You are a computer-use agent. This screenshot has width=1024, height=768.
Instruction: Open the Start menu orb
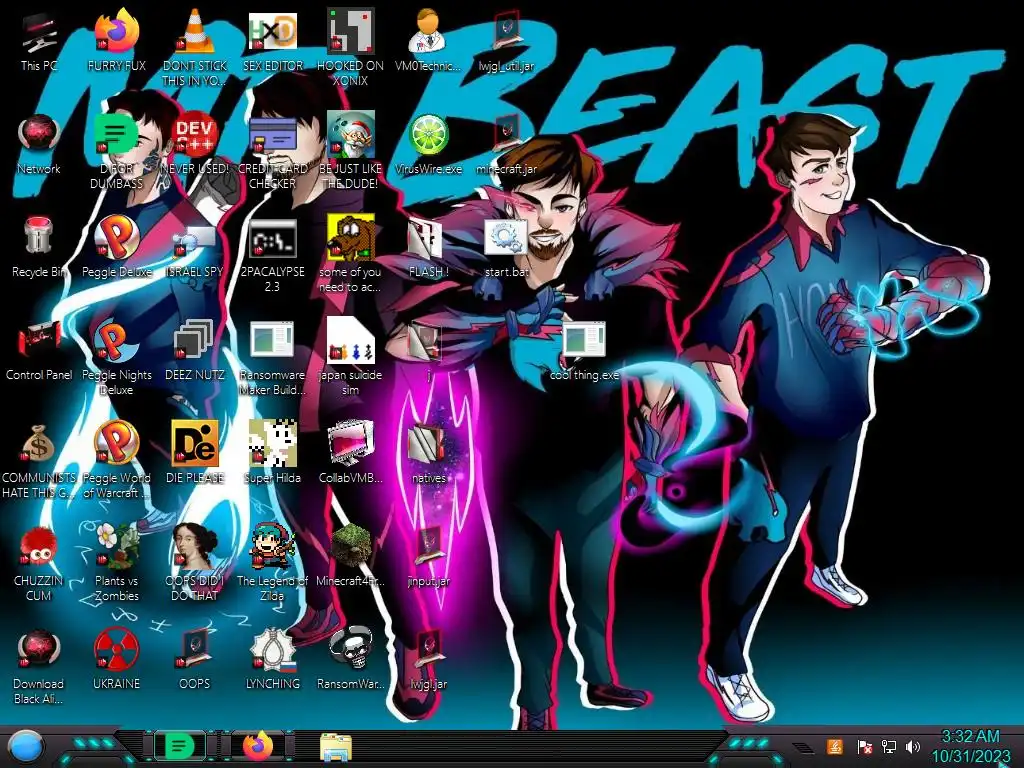pos(25,746)
